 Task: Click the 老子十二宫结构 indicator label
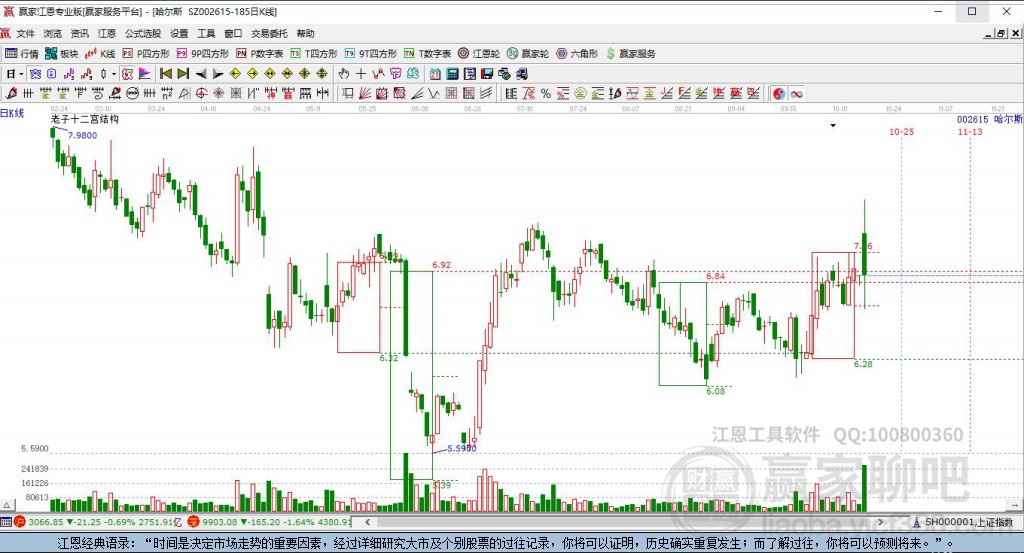85,119
